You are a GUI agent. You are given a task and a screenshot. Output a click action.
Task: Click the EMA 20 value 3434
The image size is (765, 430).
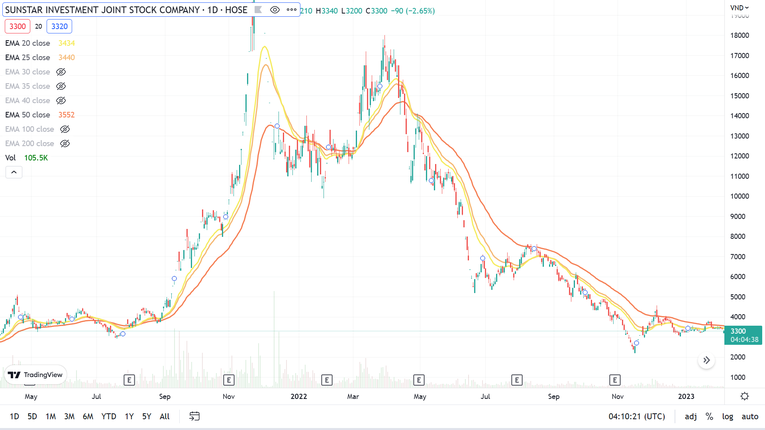click(66, 43)
